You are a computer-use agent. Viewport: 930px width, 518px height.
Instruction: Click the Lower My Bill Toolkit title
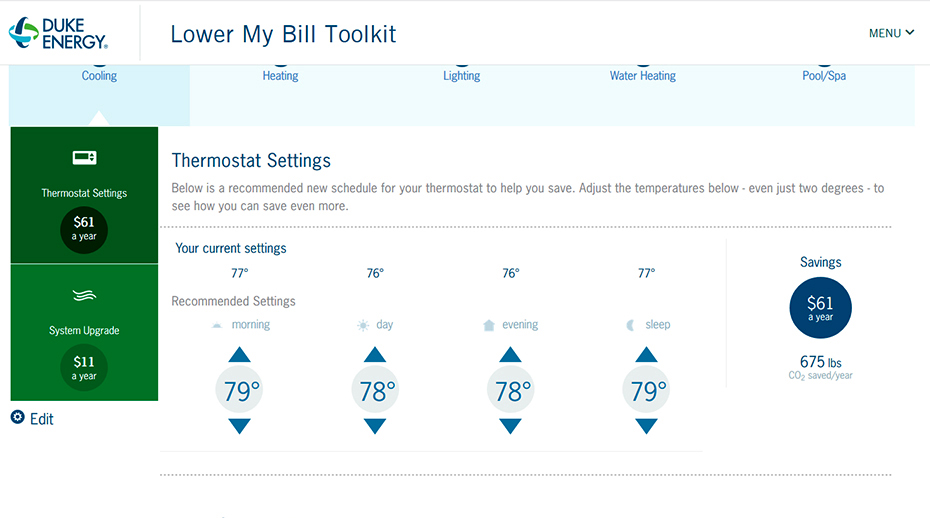[x=283, y=34]
